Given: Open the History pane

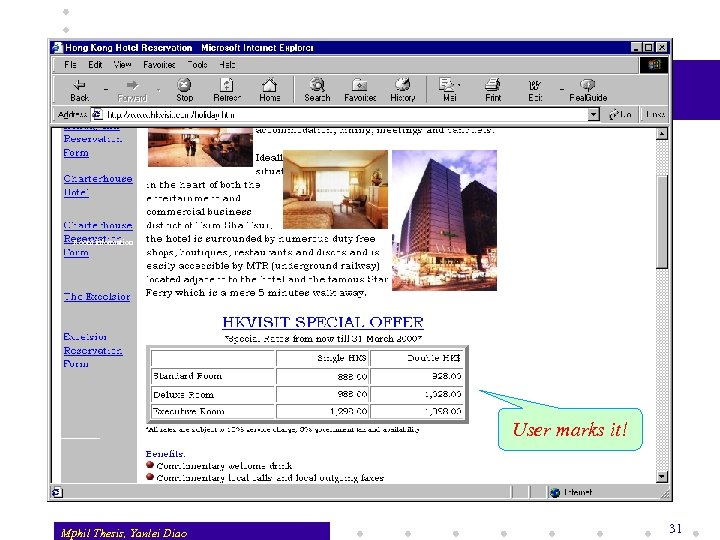Looking at the screenshot, I should pyautogui.click(x=402, y=90).
